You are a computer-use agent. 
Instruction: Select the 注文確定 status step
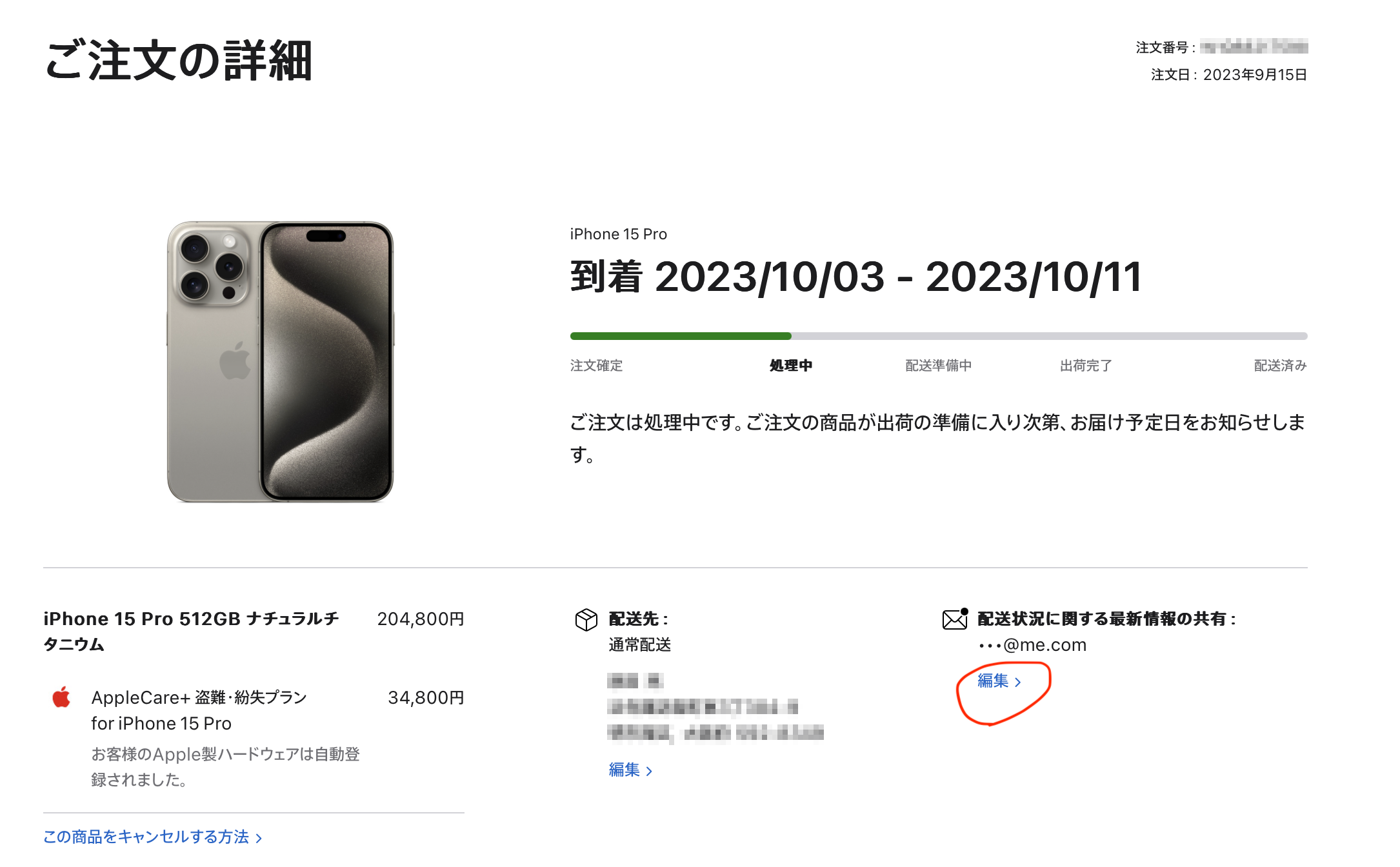pyautogui.click(x=596, y=366)
